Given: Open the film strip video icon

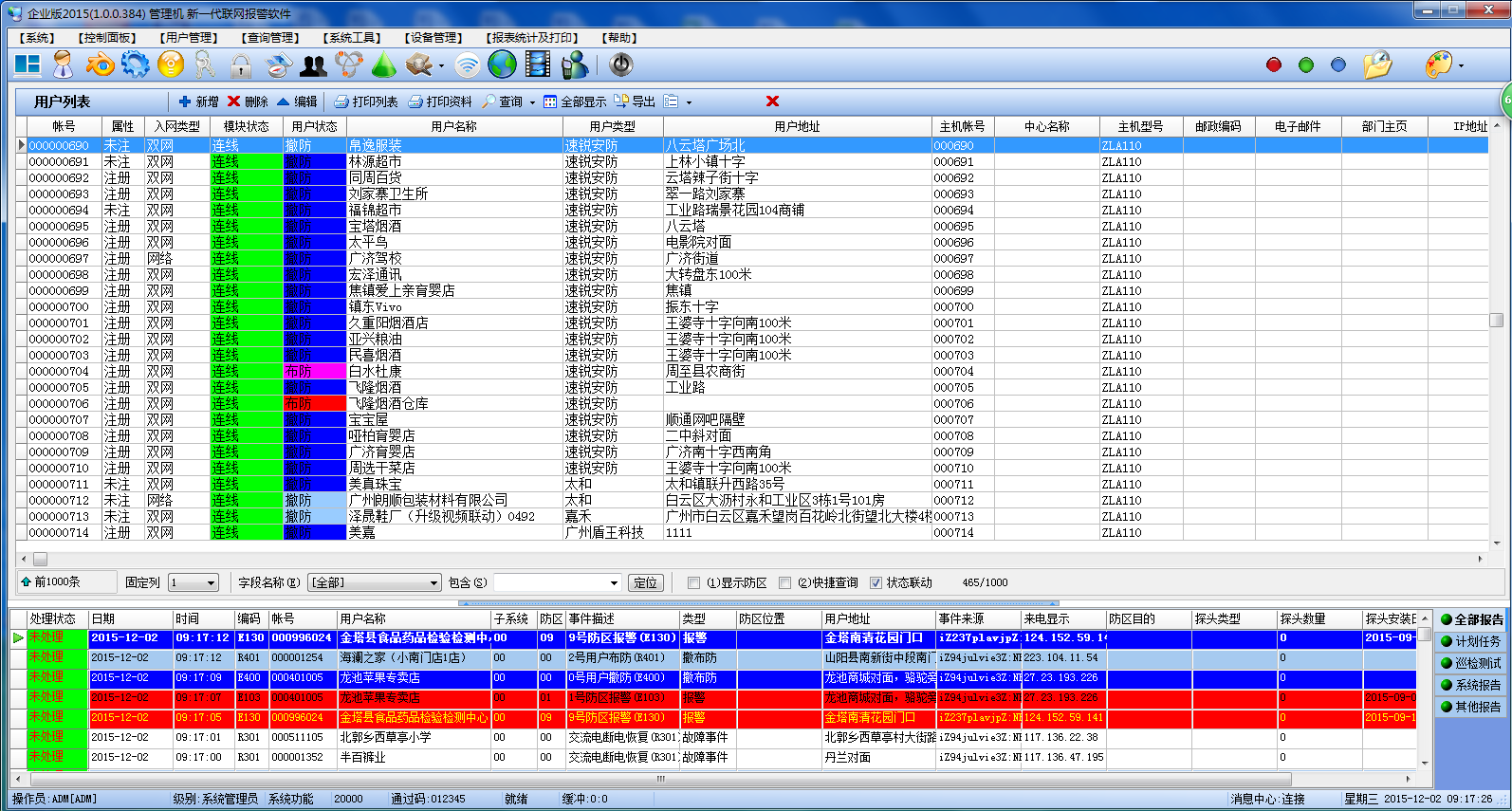Looking at the screenshot, I should tap(537, 65).
